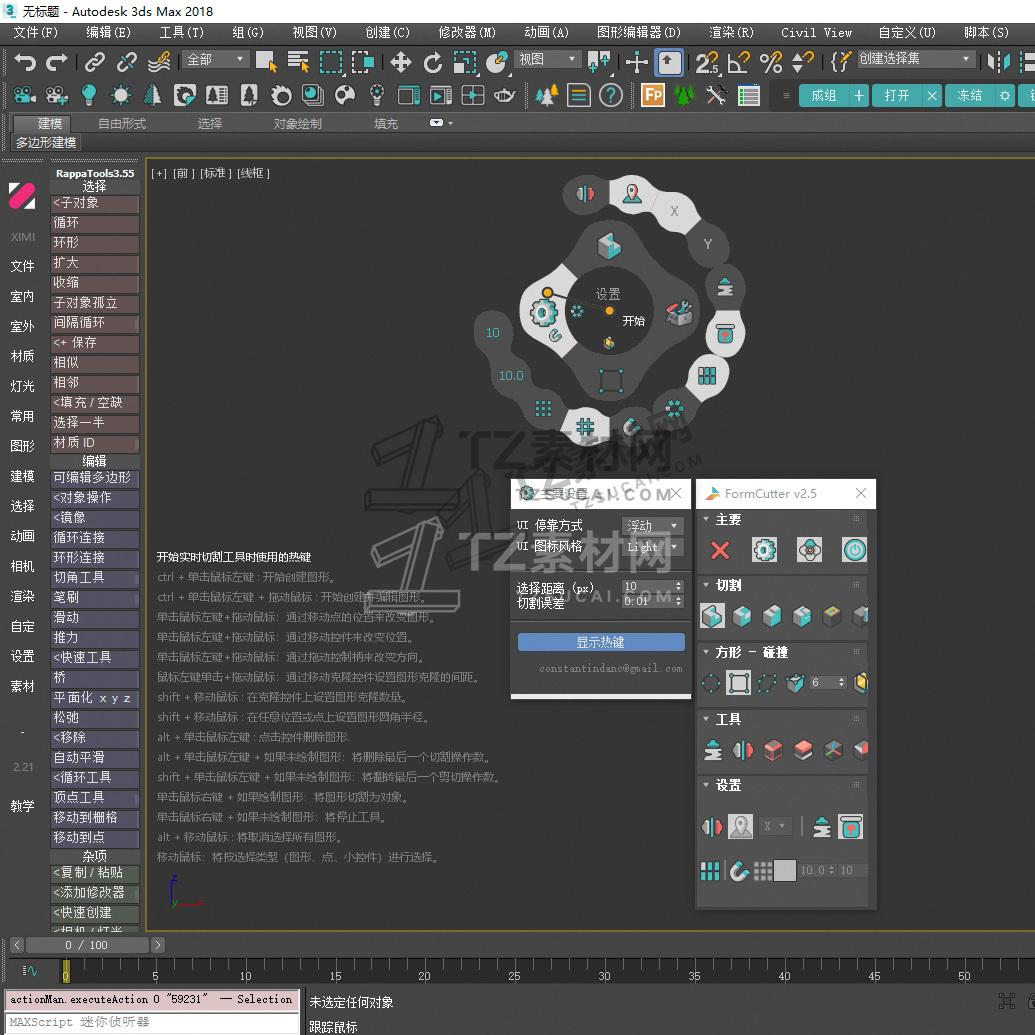This screenshot has width=1035, height=1035.
Task: Collapse the 主要 section in FormCutter
Action: 706,519
